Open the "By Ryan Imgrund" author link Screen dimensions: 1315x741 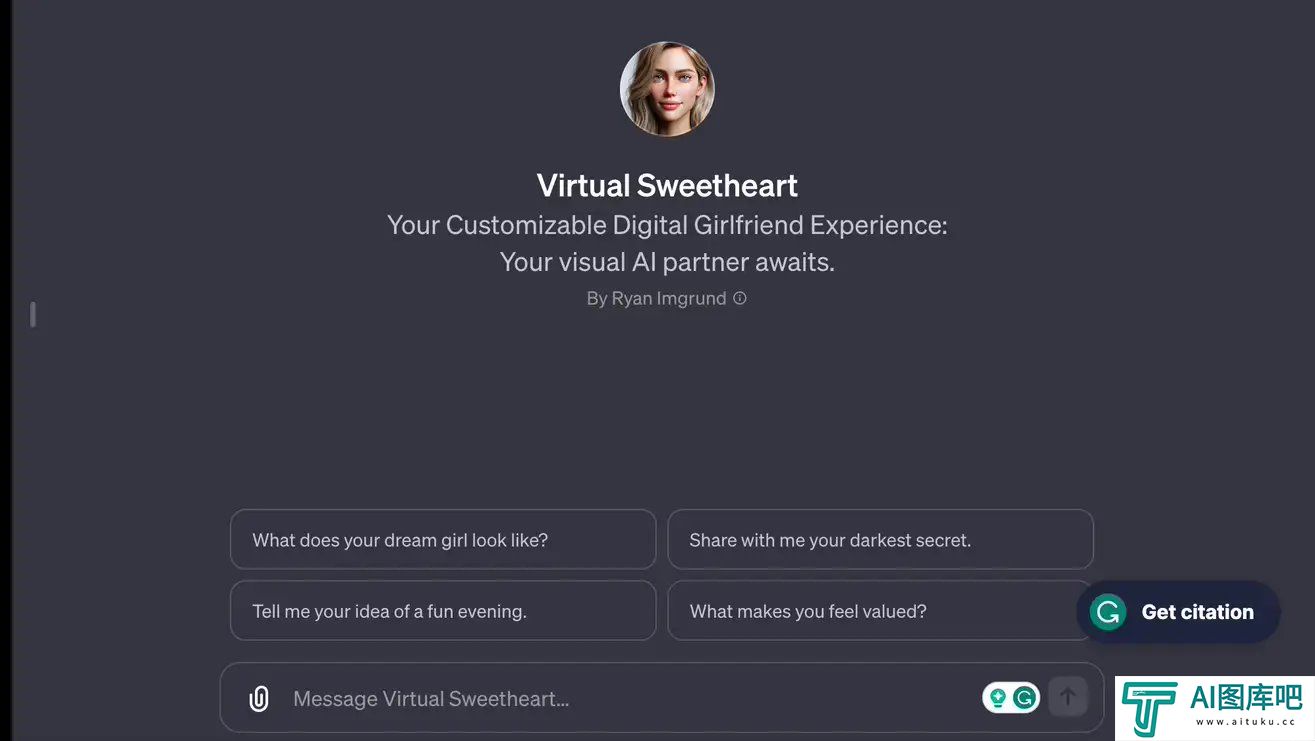[656, 299]
